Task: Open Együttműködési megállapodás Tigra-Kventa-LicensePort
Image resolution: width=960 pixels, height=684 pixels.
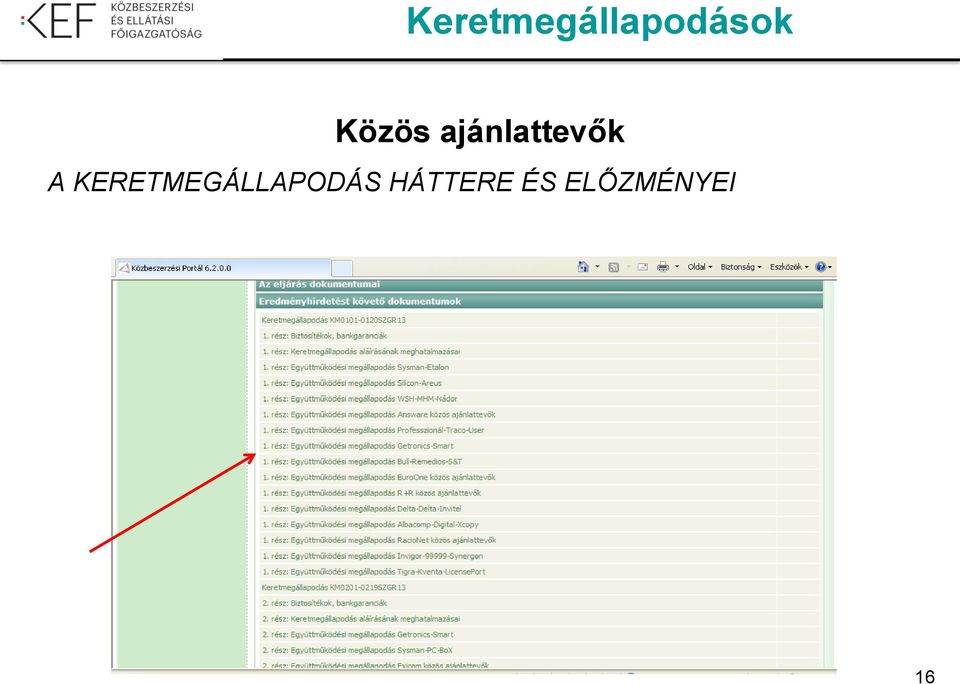Action: (374, 572)
